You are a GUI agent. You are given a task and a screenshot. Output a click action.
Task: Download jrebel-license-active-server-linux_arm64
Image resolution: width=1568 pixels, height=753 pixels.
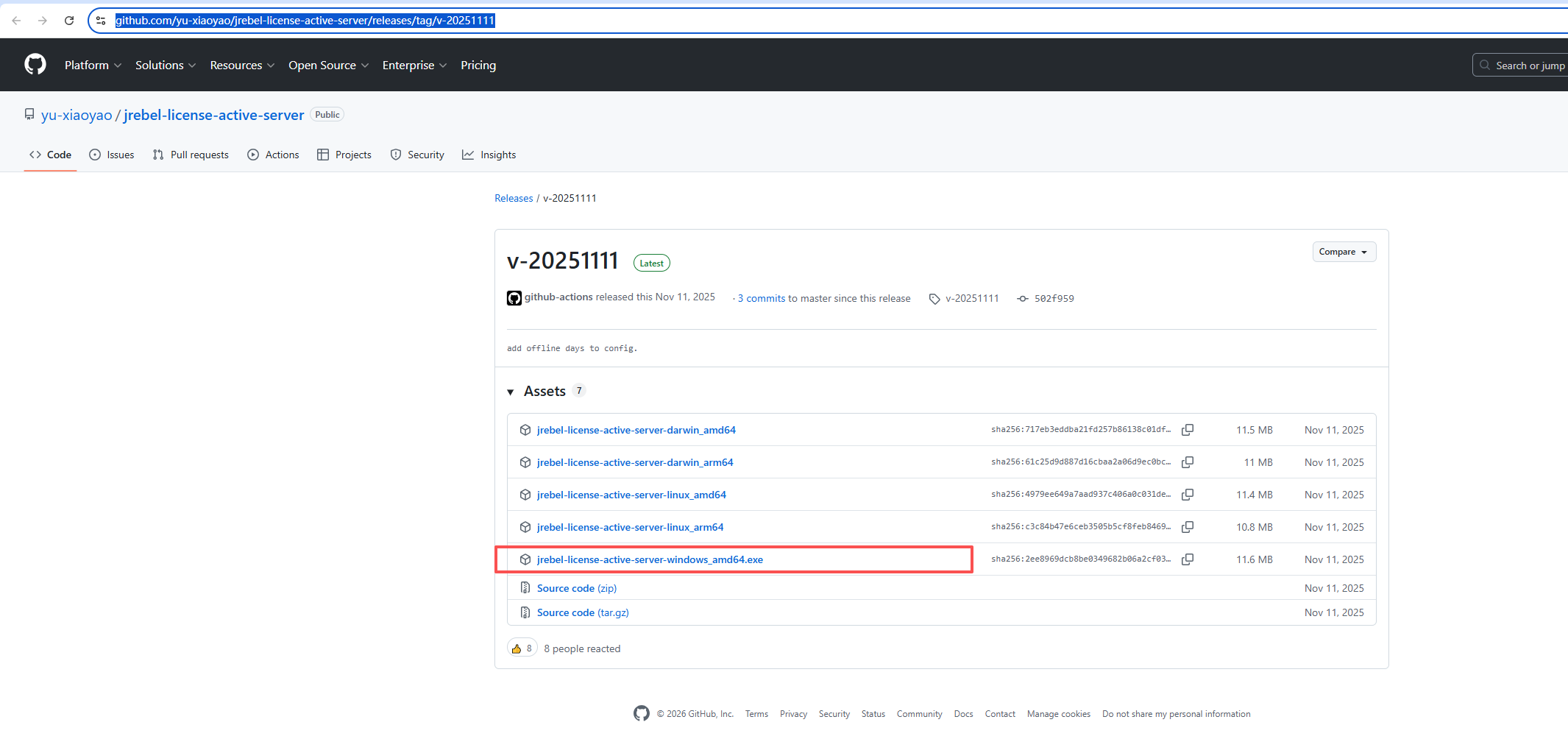[x=631, y=527]
